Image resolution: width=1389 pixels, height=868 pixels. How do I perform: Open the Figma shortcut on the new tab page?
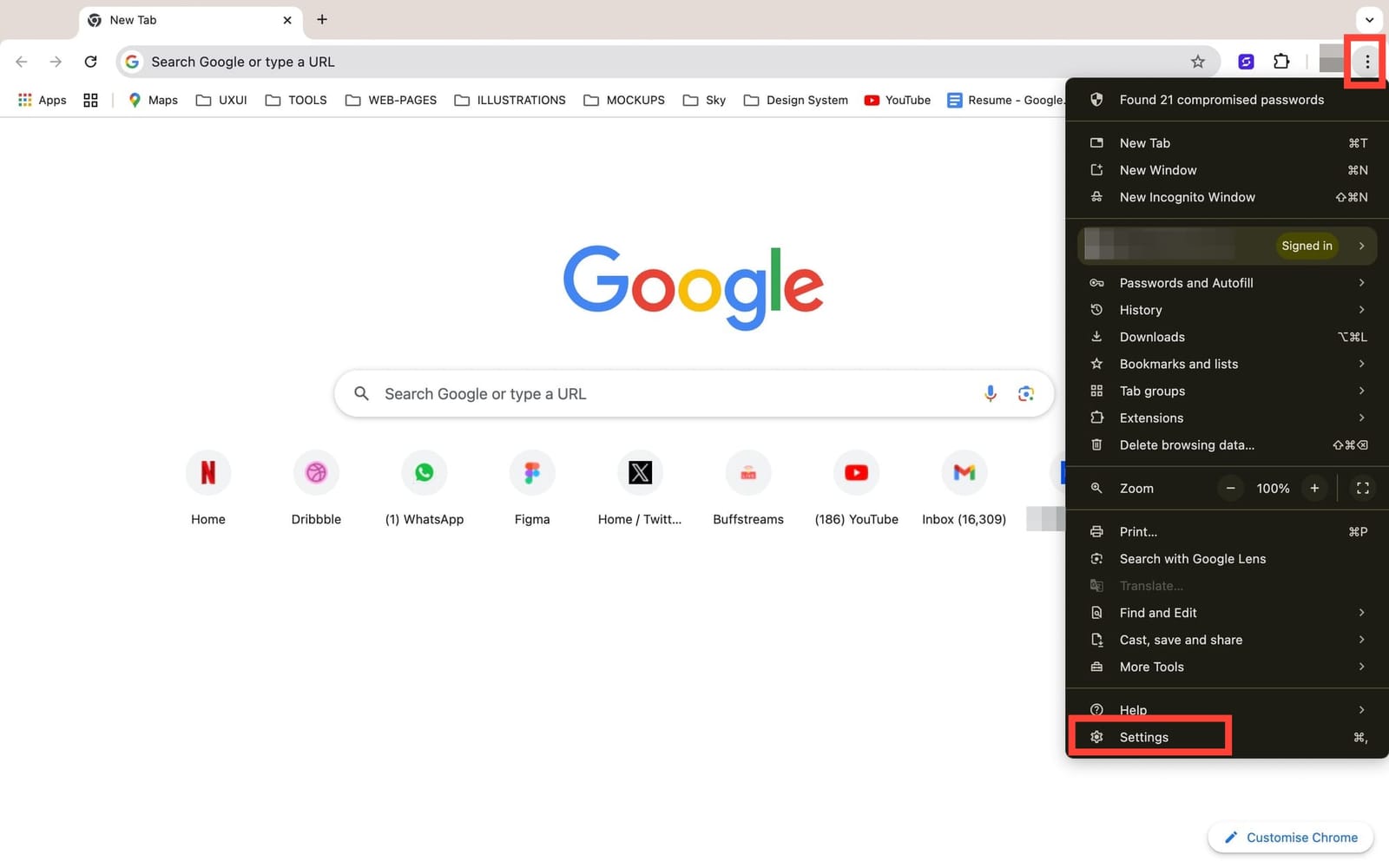tap(531, 472)
